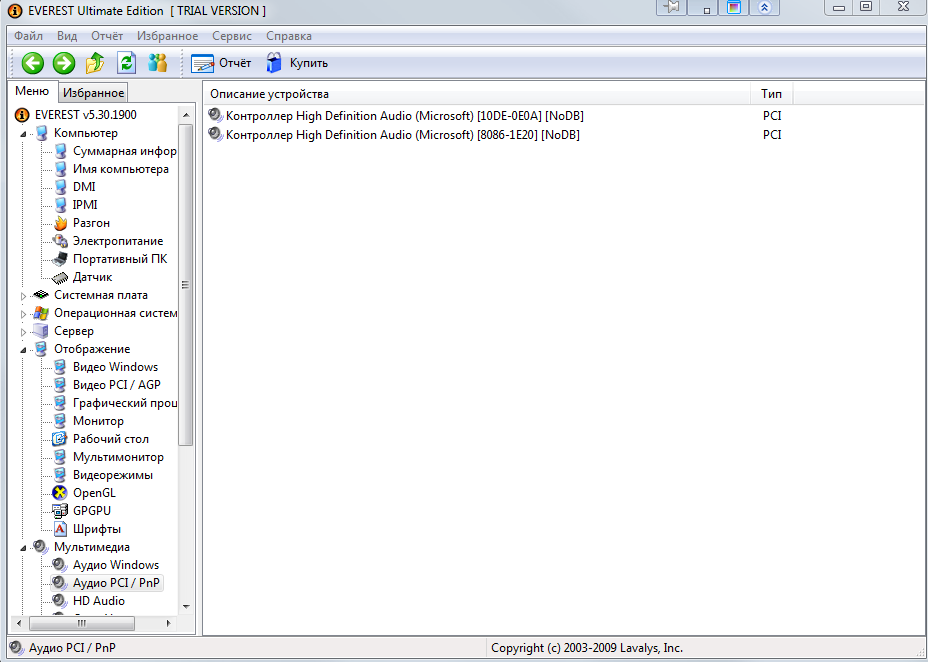This screenshot has height=662, width=928.
Task: Open the Файл menu
Action: (28, 36)
